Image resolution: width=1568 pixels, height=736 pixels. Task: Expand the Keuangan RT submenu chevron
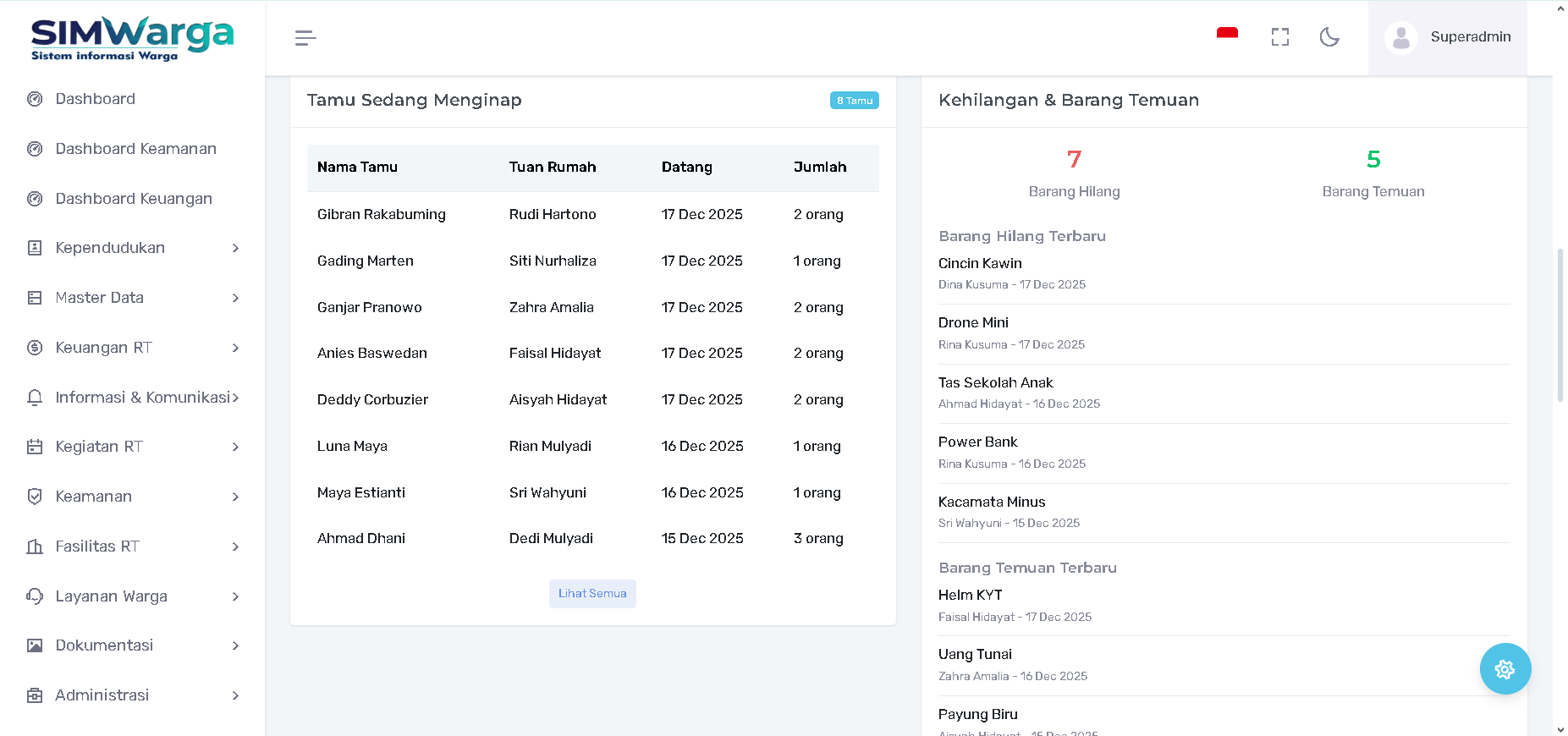point(235,348)
